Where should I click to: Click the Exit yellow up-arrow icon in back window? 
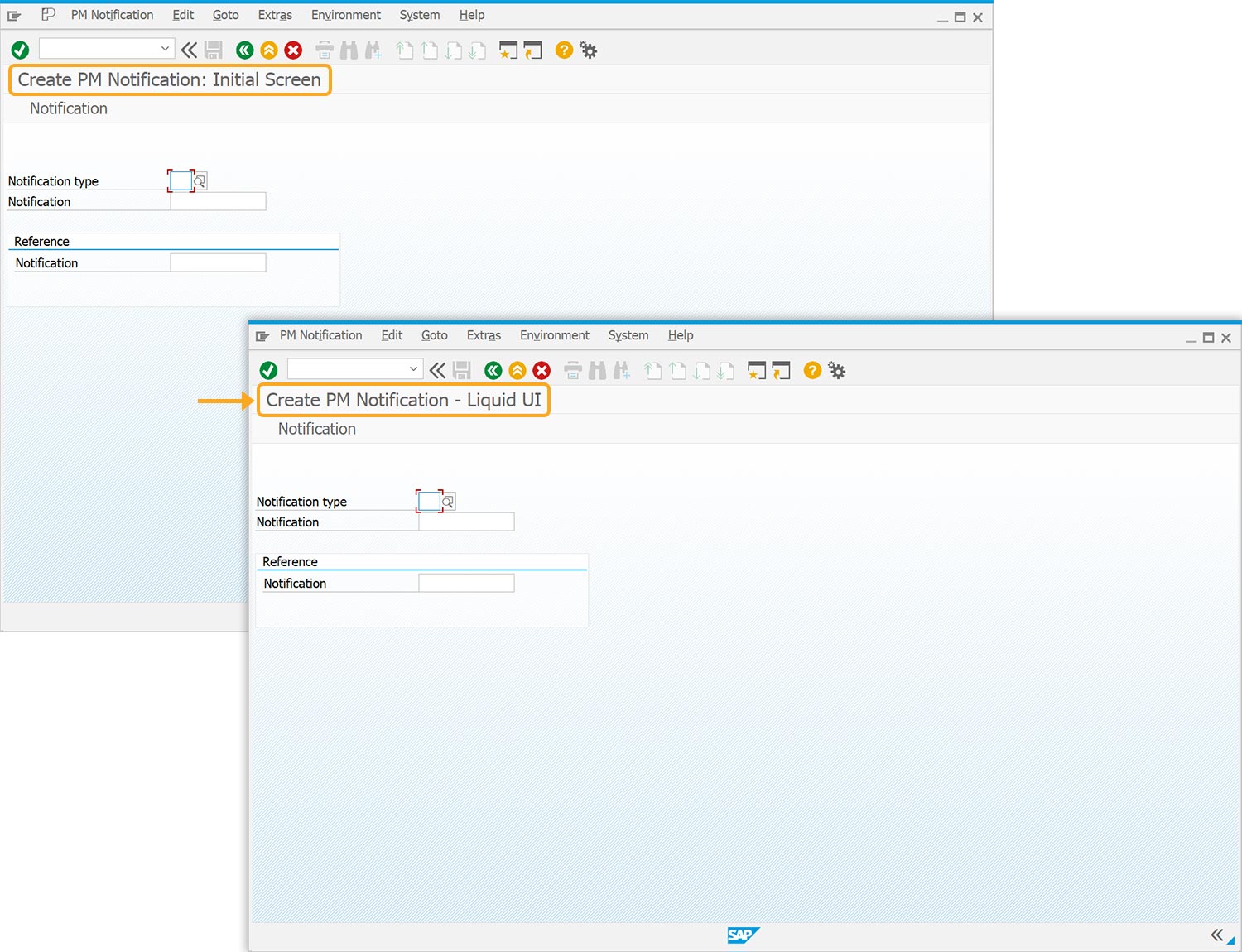pos(269,50)
